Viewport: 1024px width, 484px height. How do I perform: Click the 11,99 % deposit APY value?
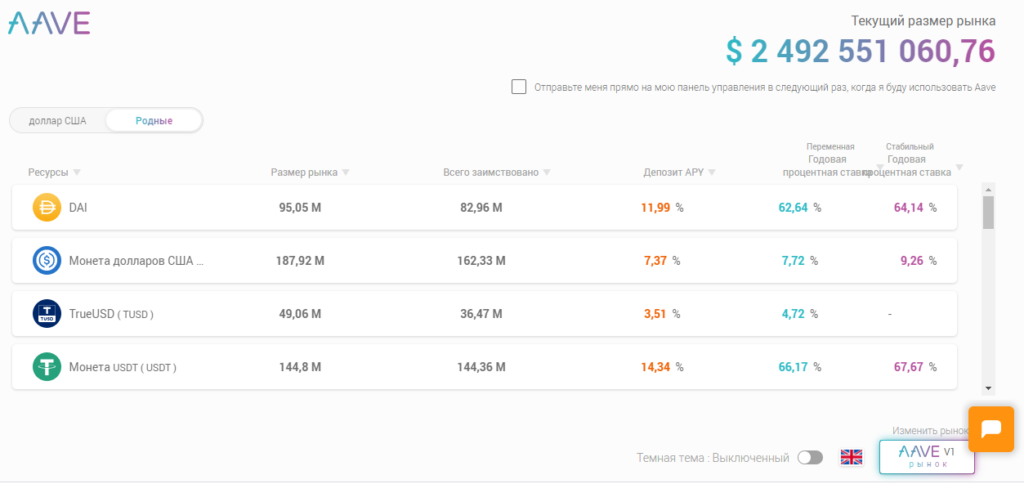coord(662,208)
